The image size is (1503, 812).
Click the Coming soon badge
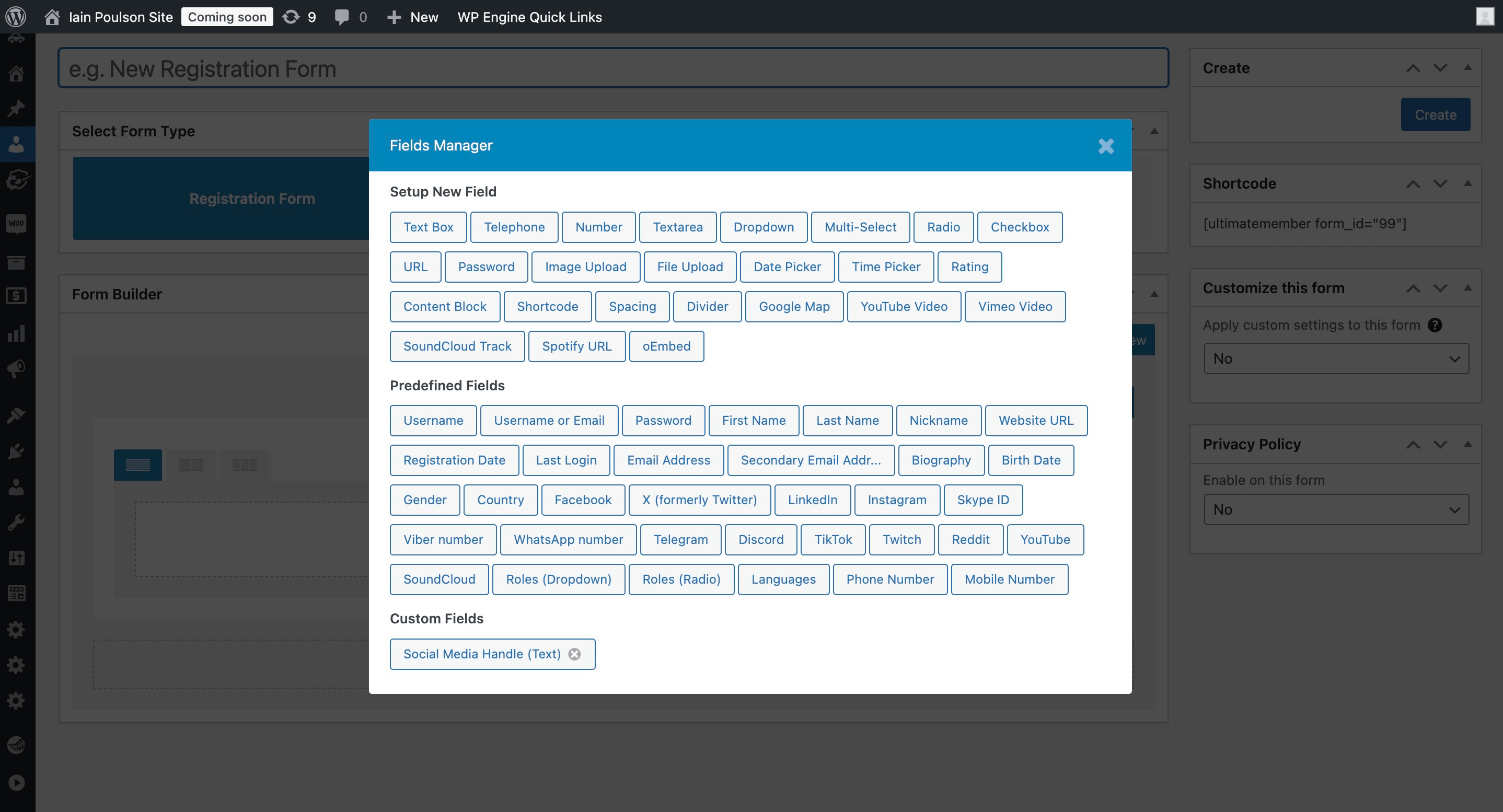[x=227, y=17]
